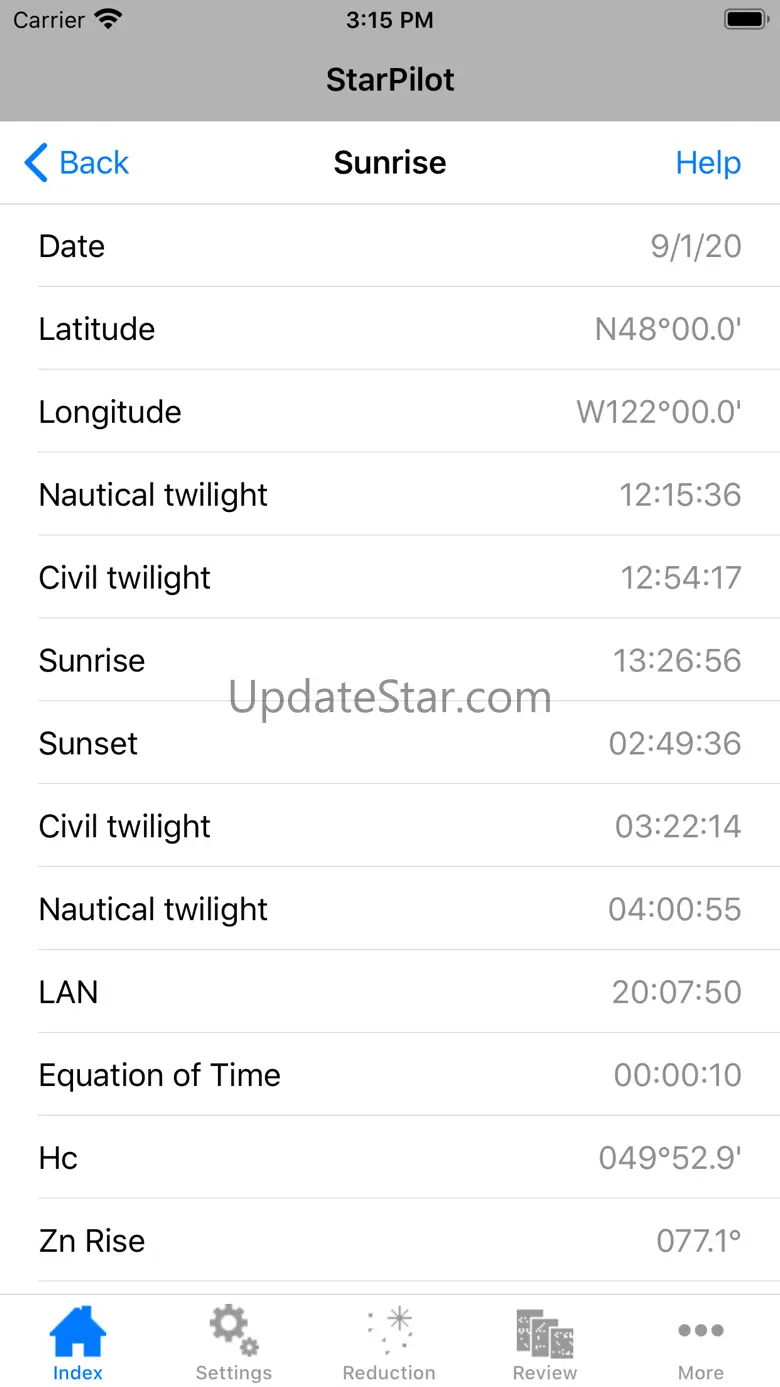Tap the Back chevron arrow
Viewport: 780px width, 1387px height.
[36, 163]
